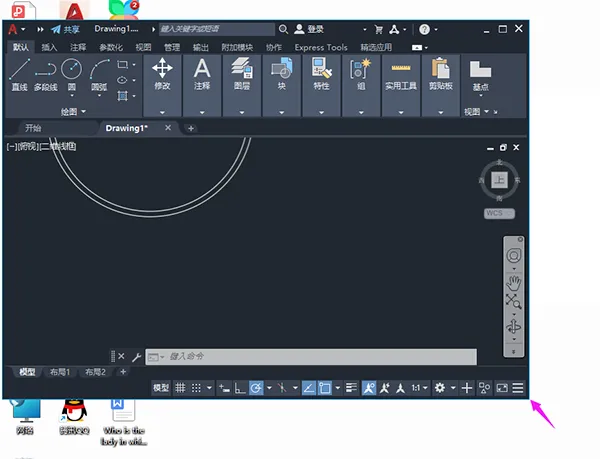Select the 多段线 polyline tool
The image size is (600, 459).
pos(46,75)
